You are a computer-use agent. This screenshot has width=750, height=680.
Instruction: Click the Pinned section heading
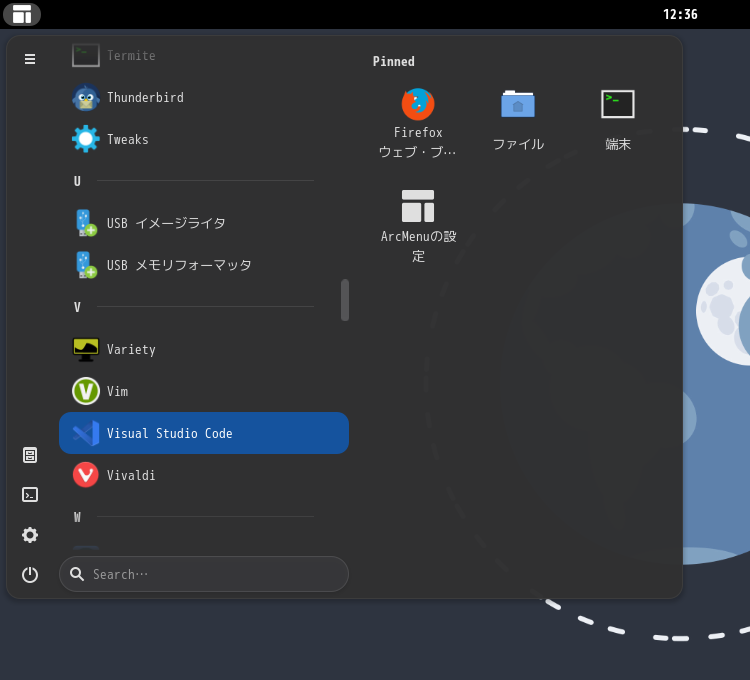click(x=394, y=61)
